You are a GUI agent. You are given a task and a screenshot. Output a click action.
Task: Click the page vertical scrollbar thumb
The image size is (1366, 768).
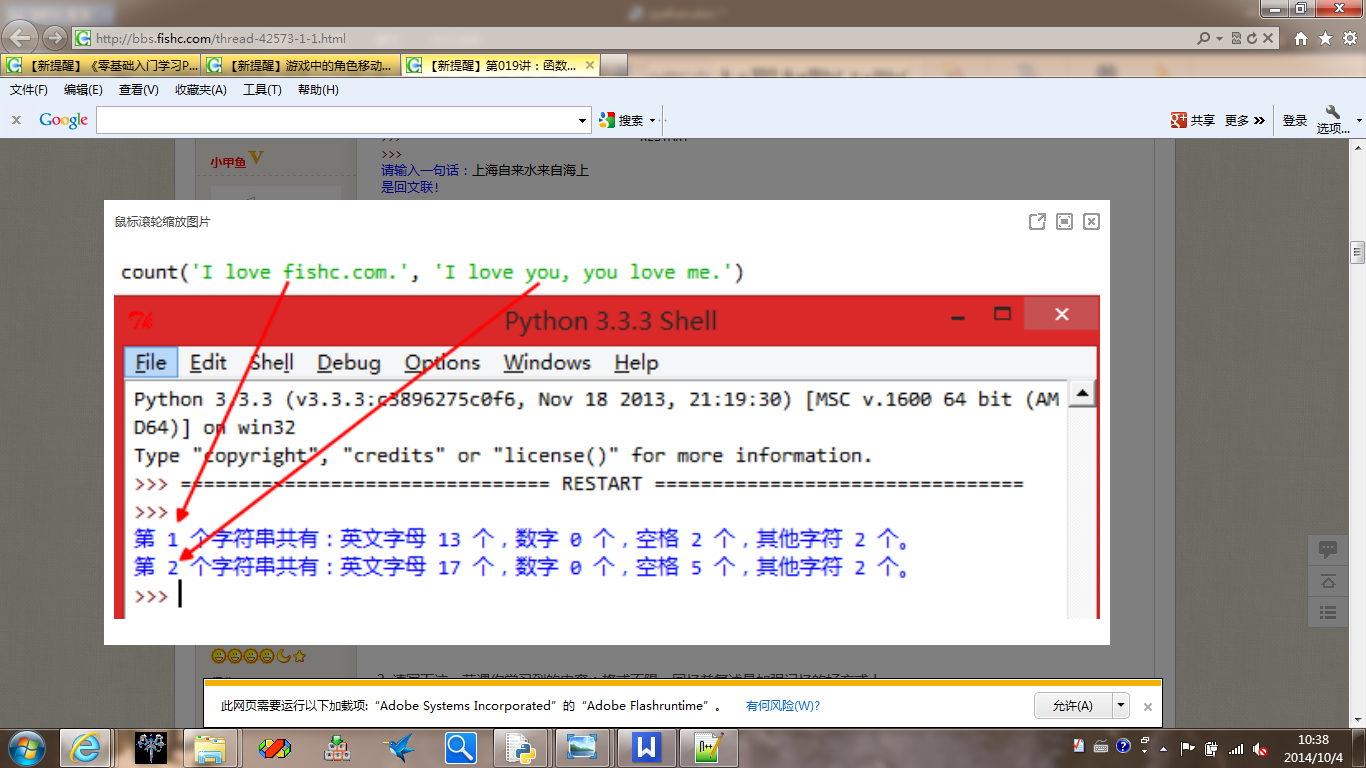[1357, 251]
